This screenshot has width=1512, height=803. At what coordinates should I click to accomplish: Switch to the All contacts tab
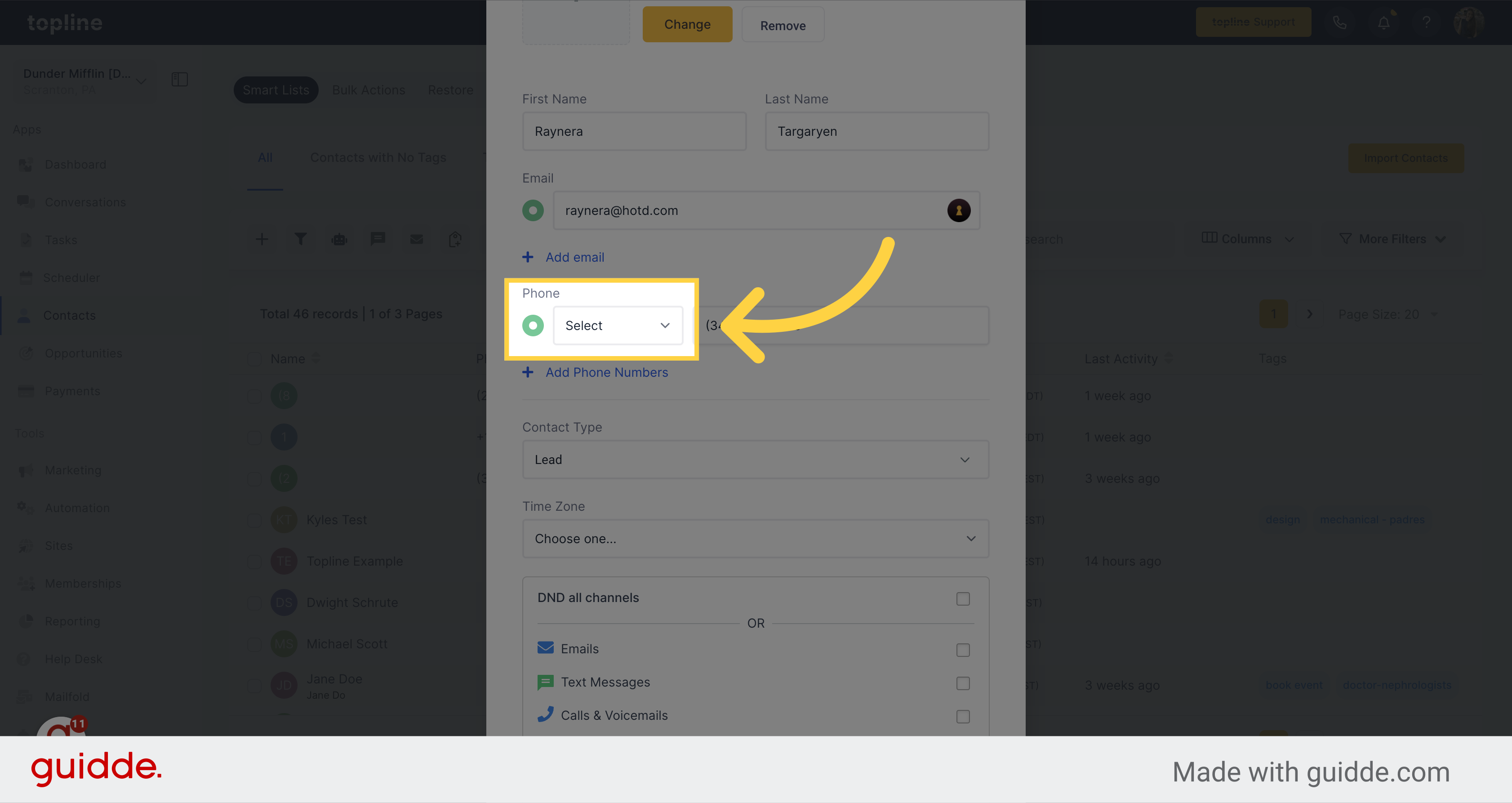(x=263, y=156)
